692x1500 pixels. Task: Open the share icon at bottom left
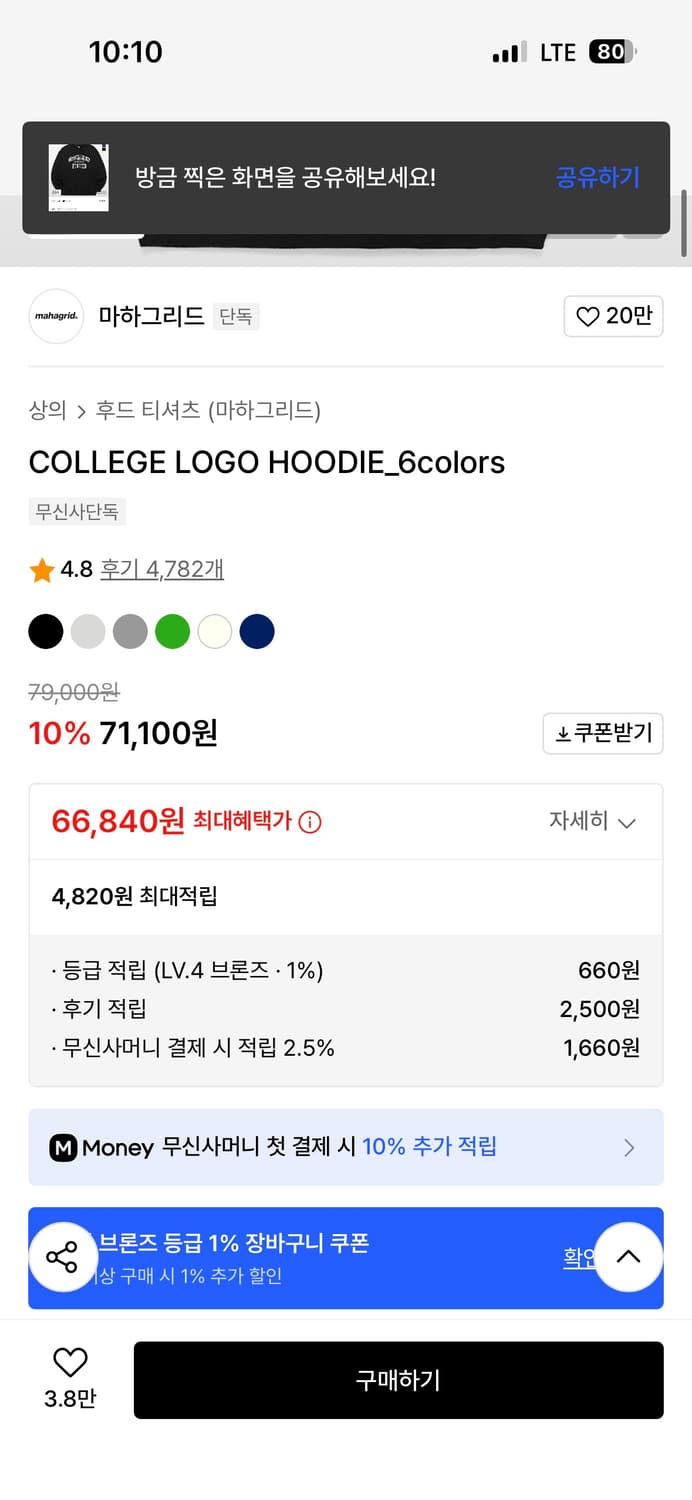tap(62, 1257)
